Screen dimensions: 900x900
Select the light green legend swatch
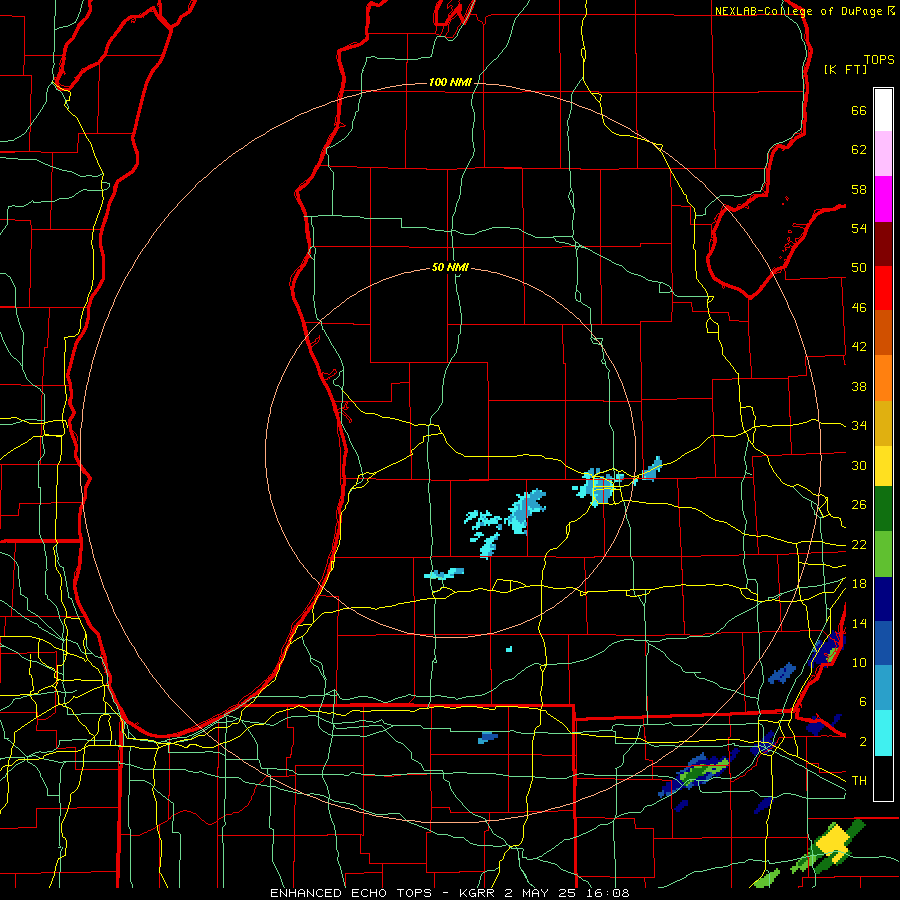click(883, 554)
